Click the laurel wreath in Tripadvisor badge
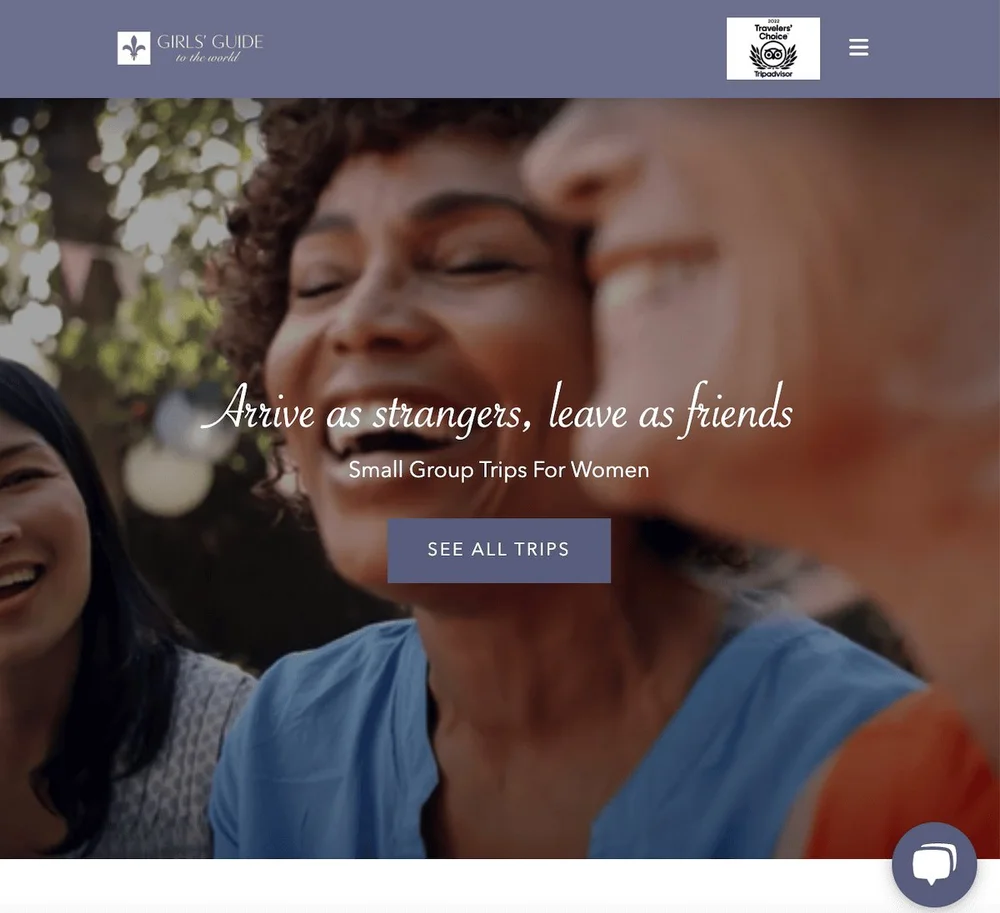This screenshot has height=913, width=1000. (773, 57)
